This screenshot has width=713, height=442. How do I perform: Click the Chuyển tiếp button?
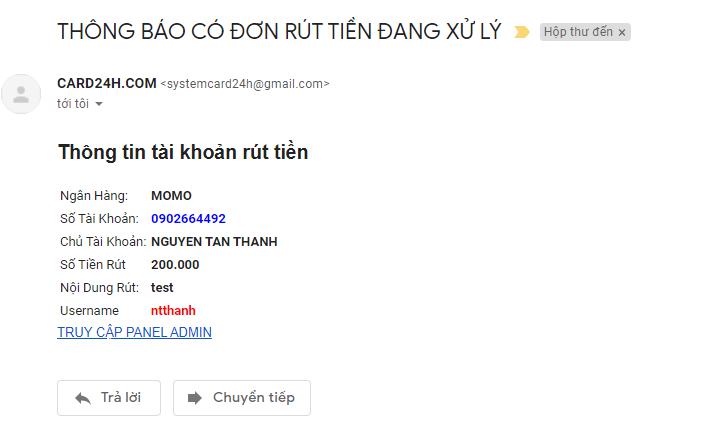pyautogui.click(x=242, y=398)
